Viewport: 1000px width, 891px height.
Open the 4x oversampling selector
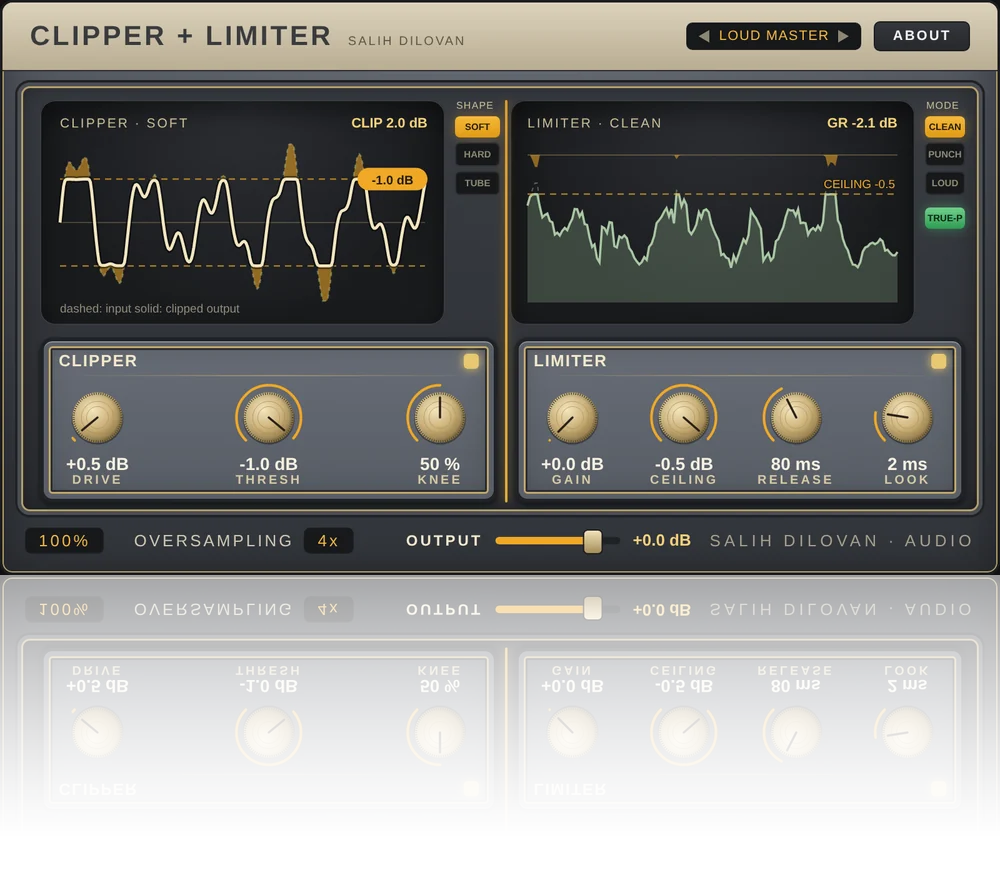(328, 541)
